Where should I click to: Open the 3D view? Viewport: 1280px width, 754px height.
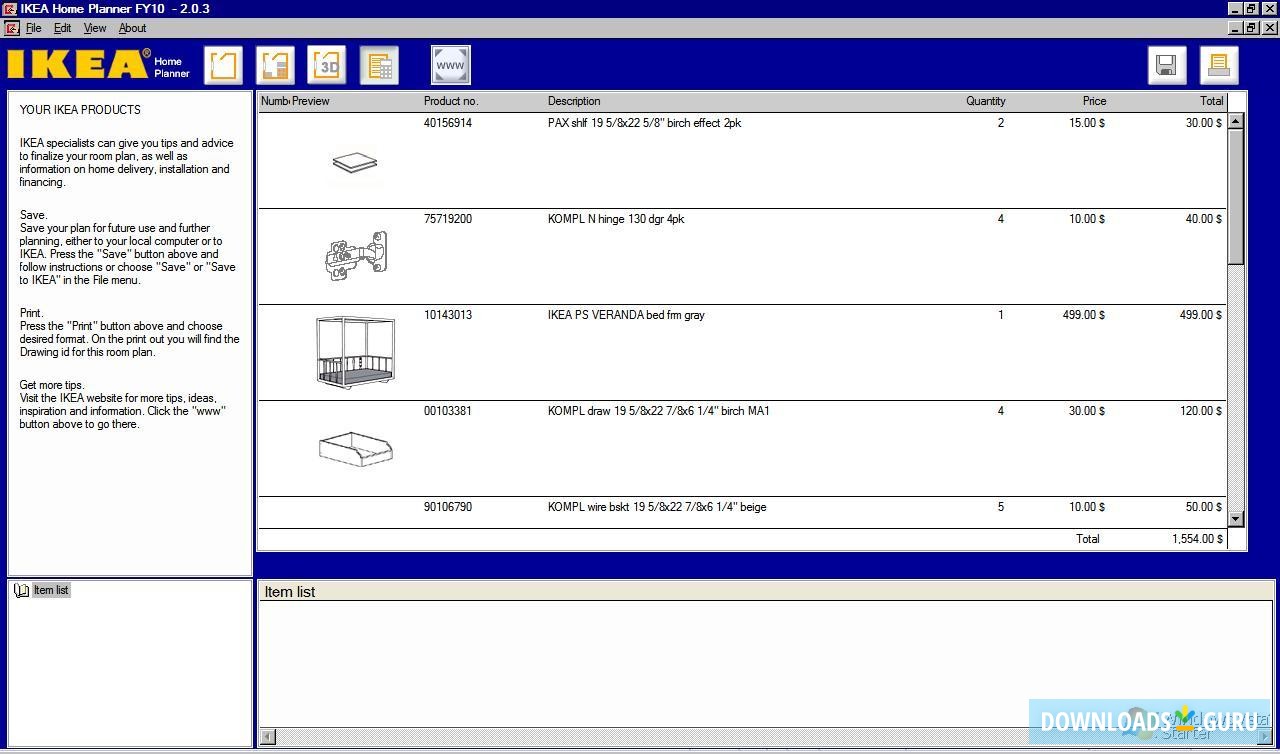(327, 64)
